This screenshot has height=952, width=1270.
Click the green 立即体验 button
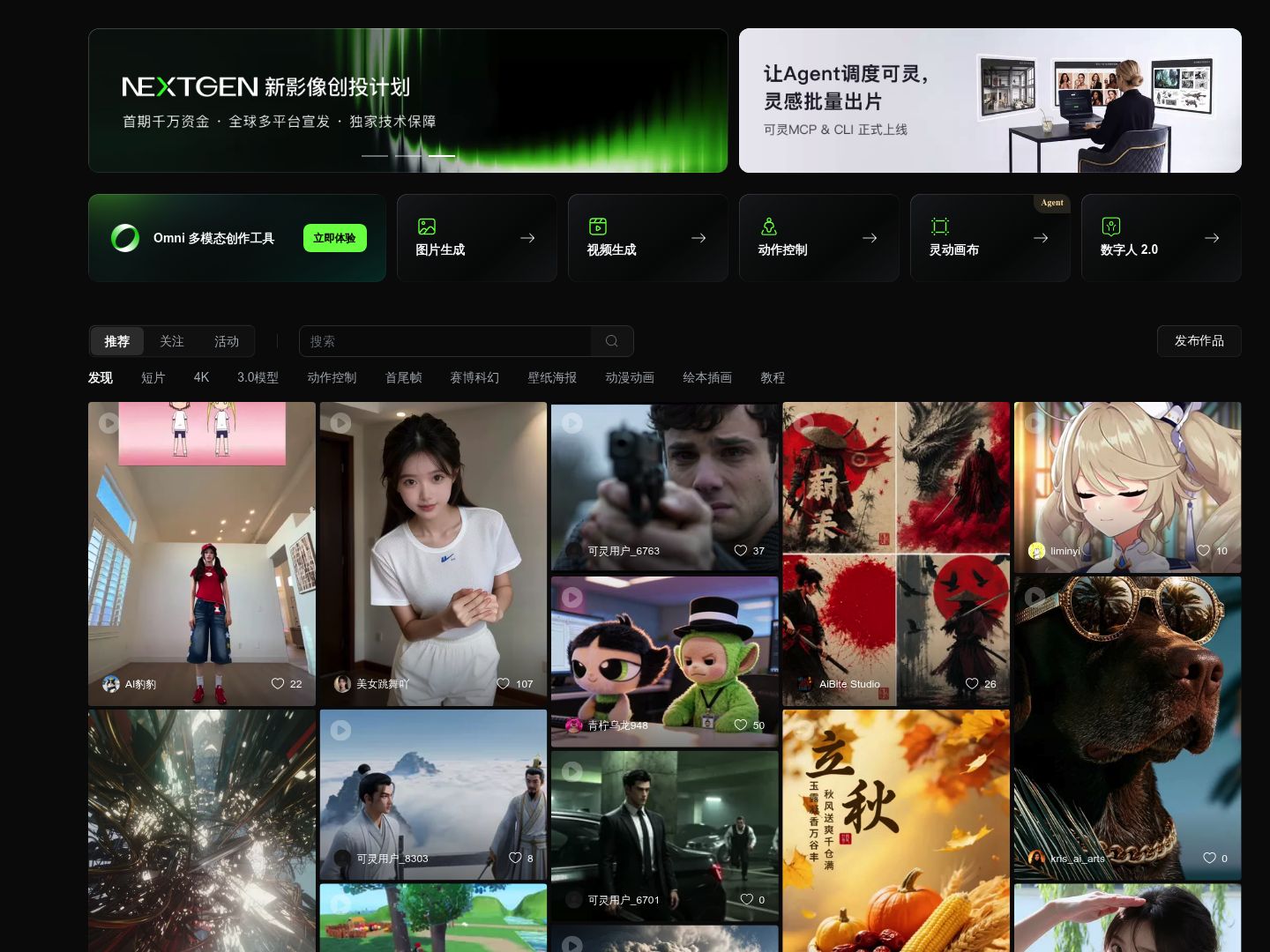(x=334, y=238)
